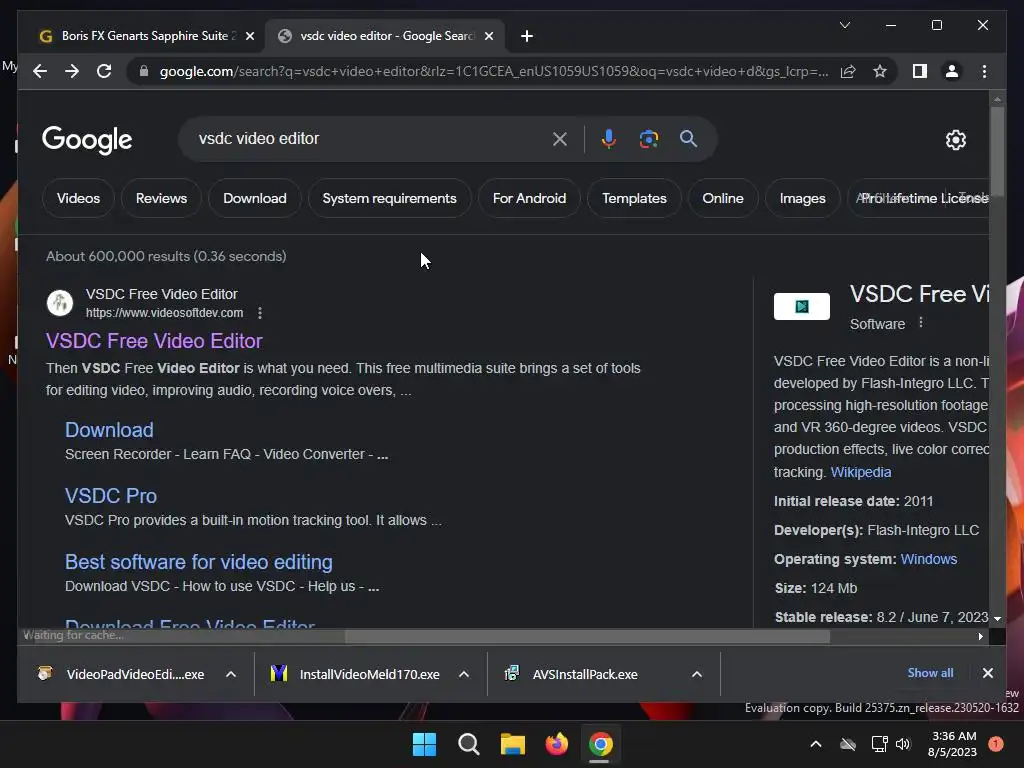Open the volume control in tray
This screenshot has height=768, width=1024.
903,744
